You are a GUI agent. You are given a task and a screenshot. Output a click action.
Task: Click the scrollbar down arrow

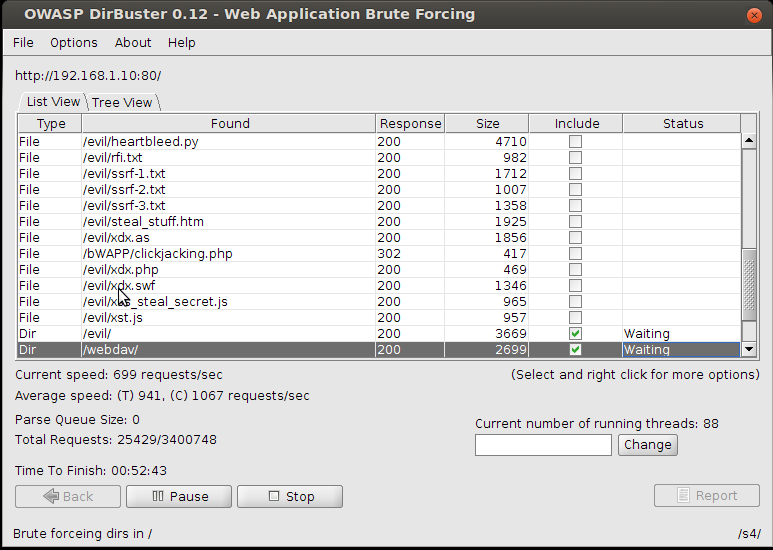point(748,350)
